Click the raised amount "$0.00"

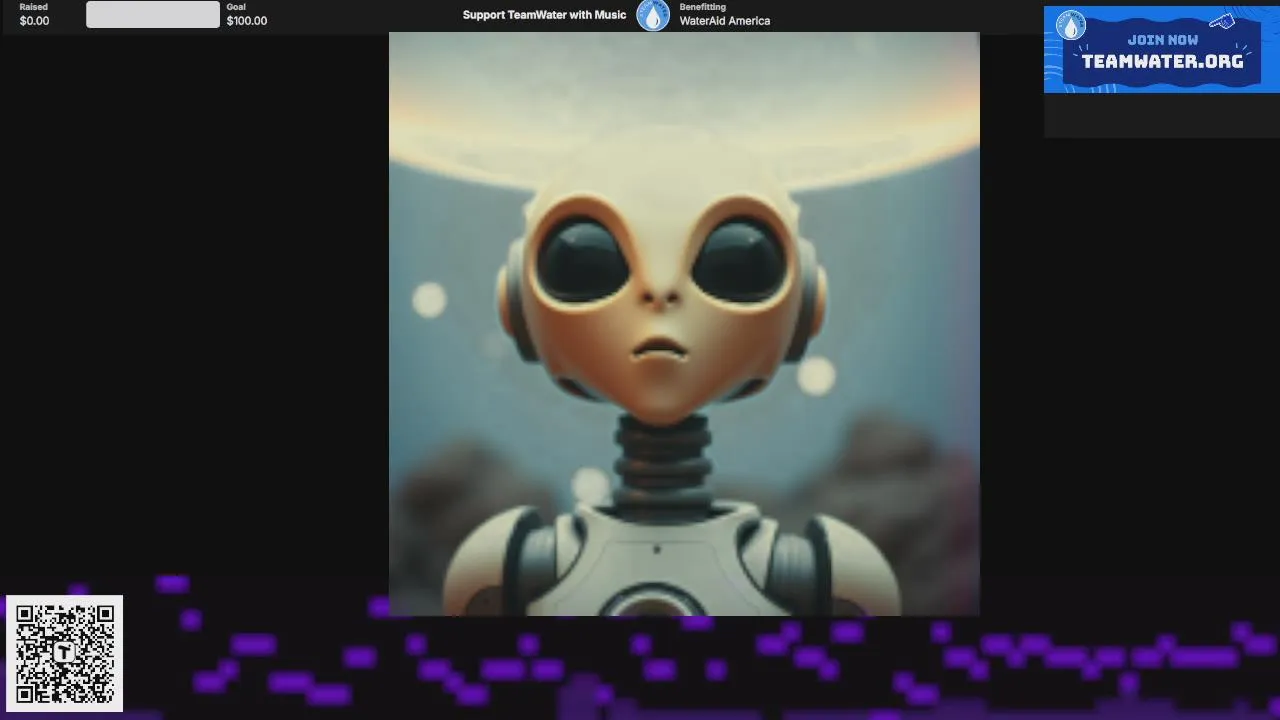point(34,21)
